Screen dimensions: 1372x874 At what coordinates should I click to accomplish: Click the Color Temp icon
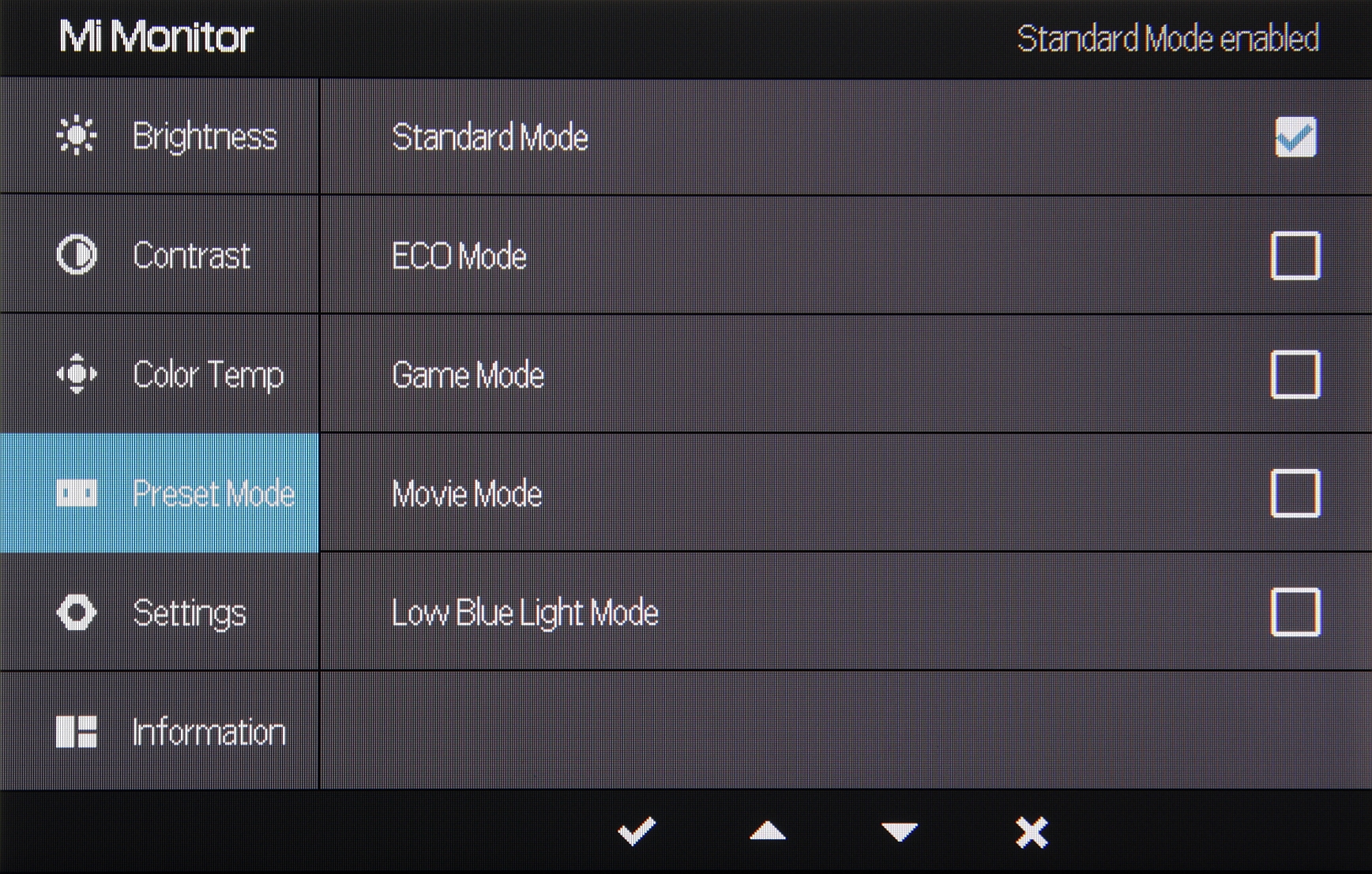coord(77,374)
